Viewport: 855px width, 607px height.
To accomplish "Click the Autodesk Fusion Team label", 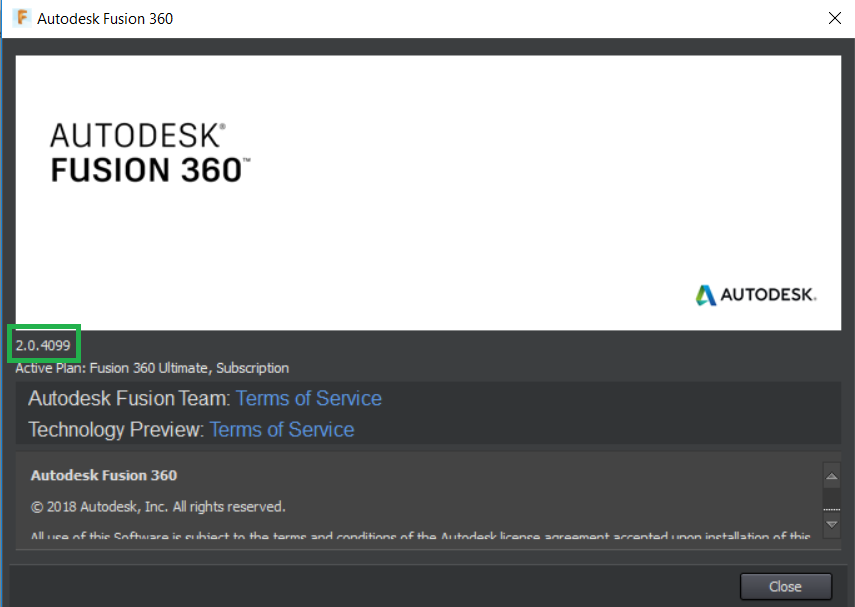I will coord(130,398).
